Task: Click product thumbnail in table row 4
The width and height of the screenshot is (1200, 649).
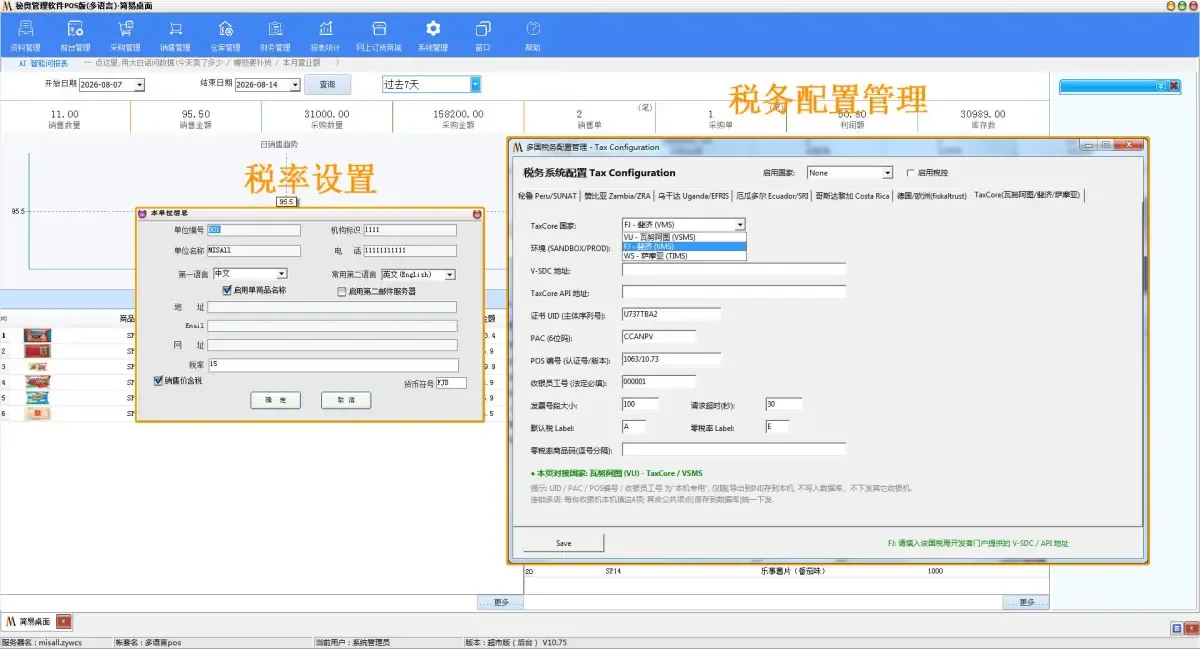Action: 37,382
